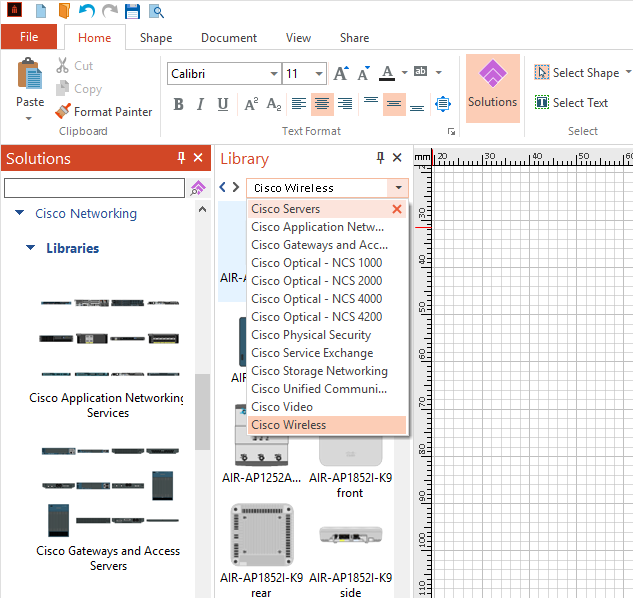The height and width of the screenshot is (598, 633).
Task: Click the Undo arrow icon
Action: pos(87,12)
